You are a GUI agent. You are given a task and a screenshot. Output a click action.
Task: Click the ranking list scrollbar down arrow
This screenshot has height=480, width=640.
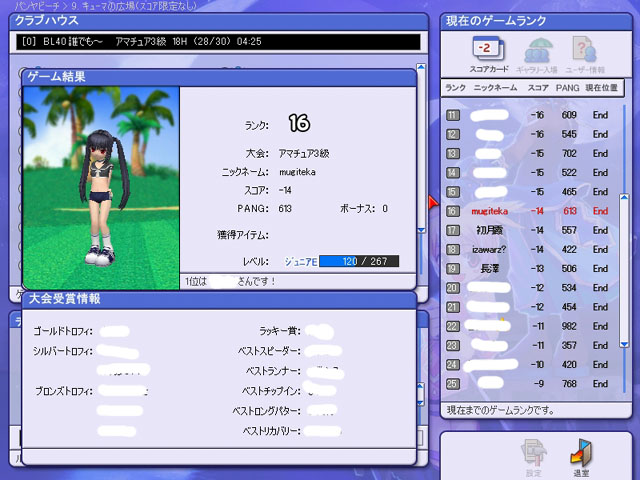624,344
